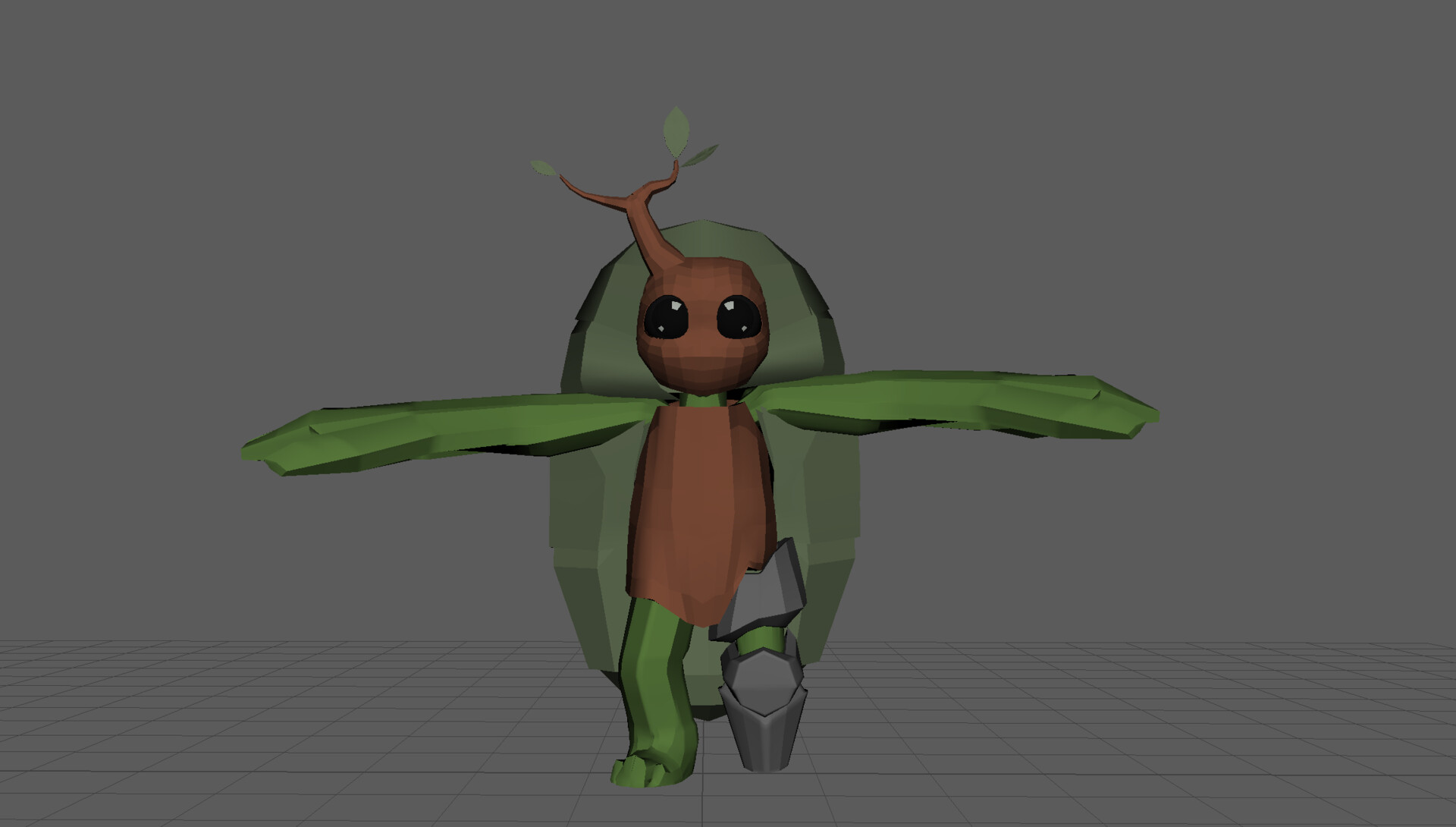
Task: Click the green neck below the head
Action: [x=702, y=400]
